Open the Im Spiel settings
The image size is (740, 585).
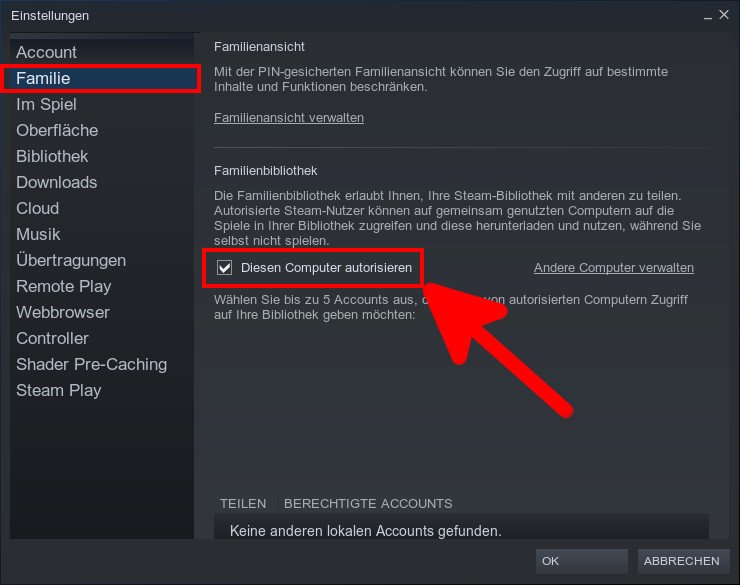tap(46, 104)
